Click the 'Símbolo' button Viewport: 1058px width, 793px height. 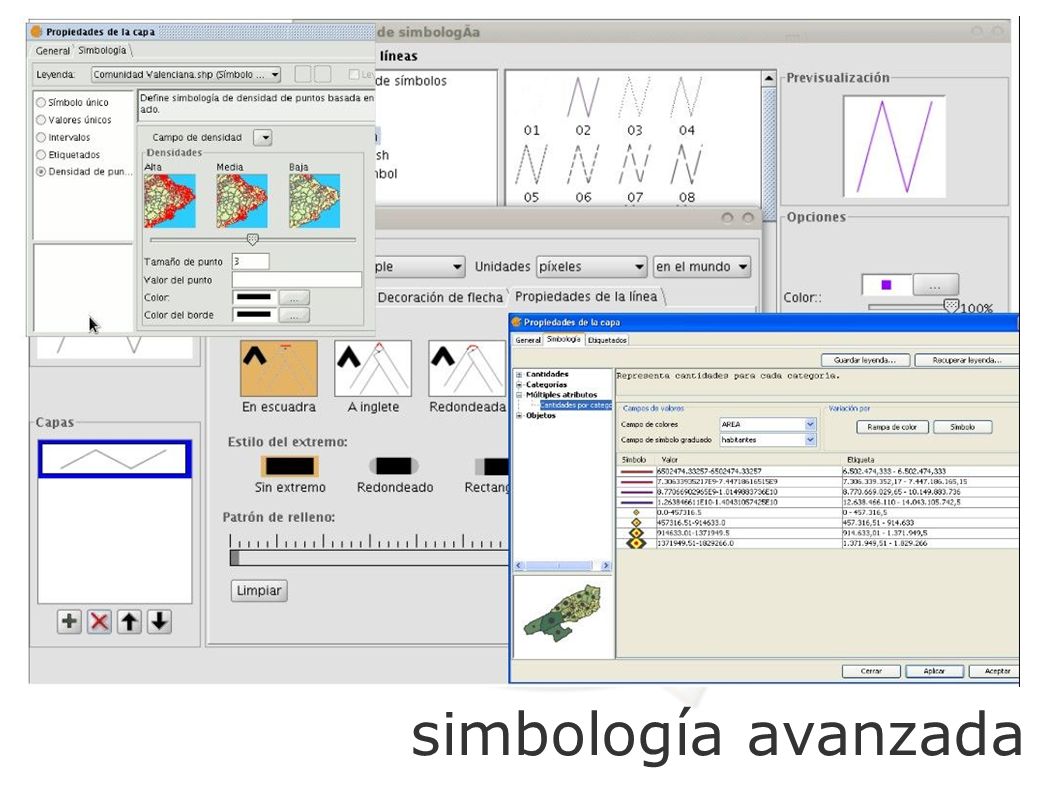point(963,427)
